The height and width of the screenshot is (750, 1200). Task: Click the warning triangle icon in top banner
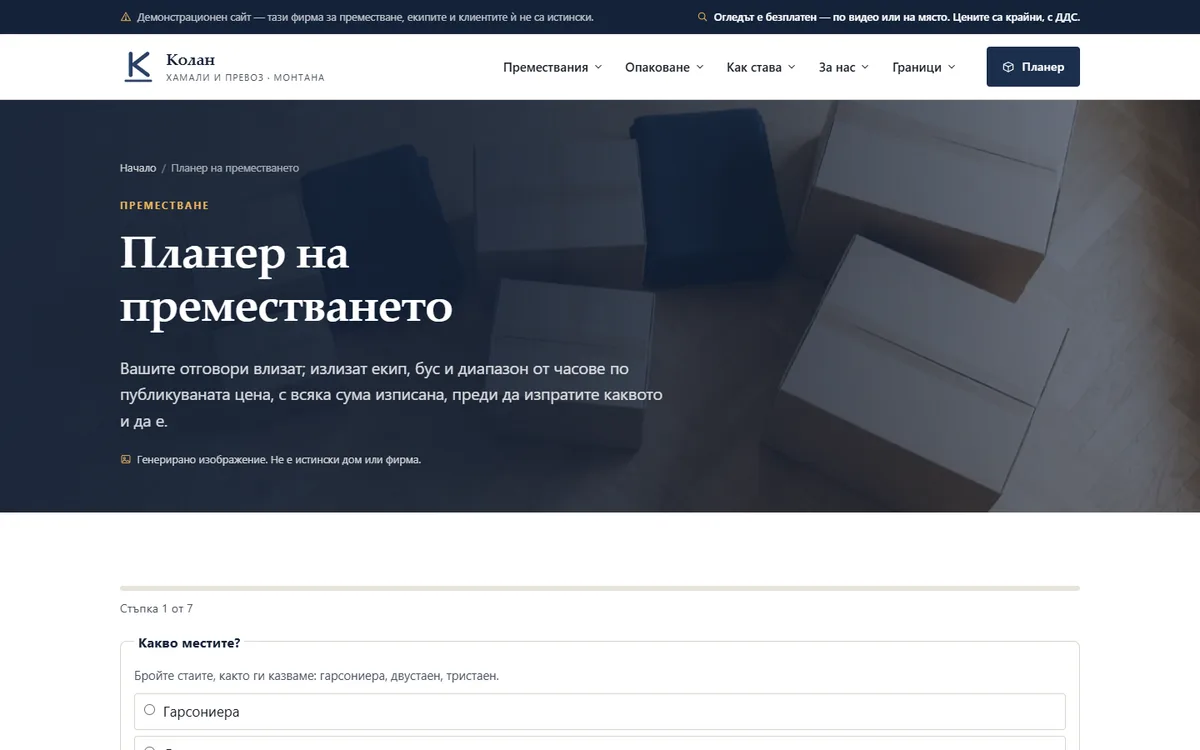125,17
